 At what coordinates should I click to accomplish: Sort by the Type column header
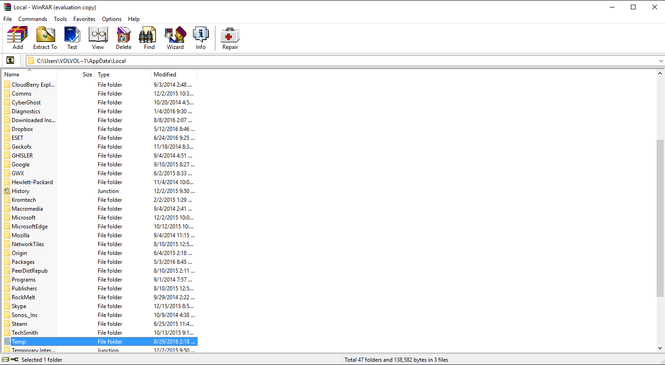123,75
